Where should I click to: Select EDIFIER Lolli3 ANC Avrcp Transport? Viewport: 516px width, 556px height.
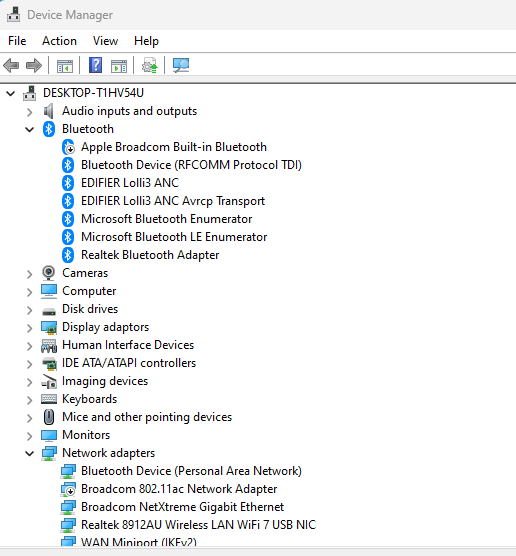click(x=173, y=201)
